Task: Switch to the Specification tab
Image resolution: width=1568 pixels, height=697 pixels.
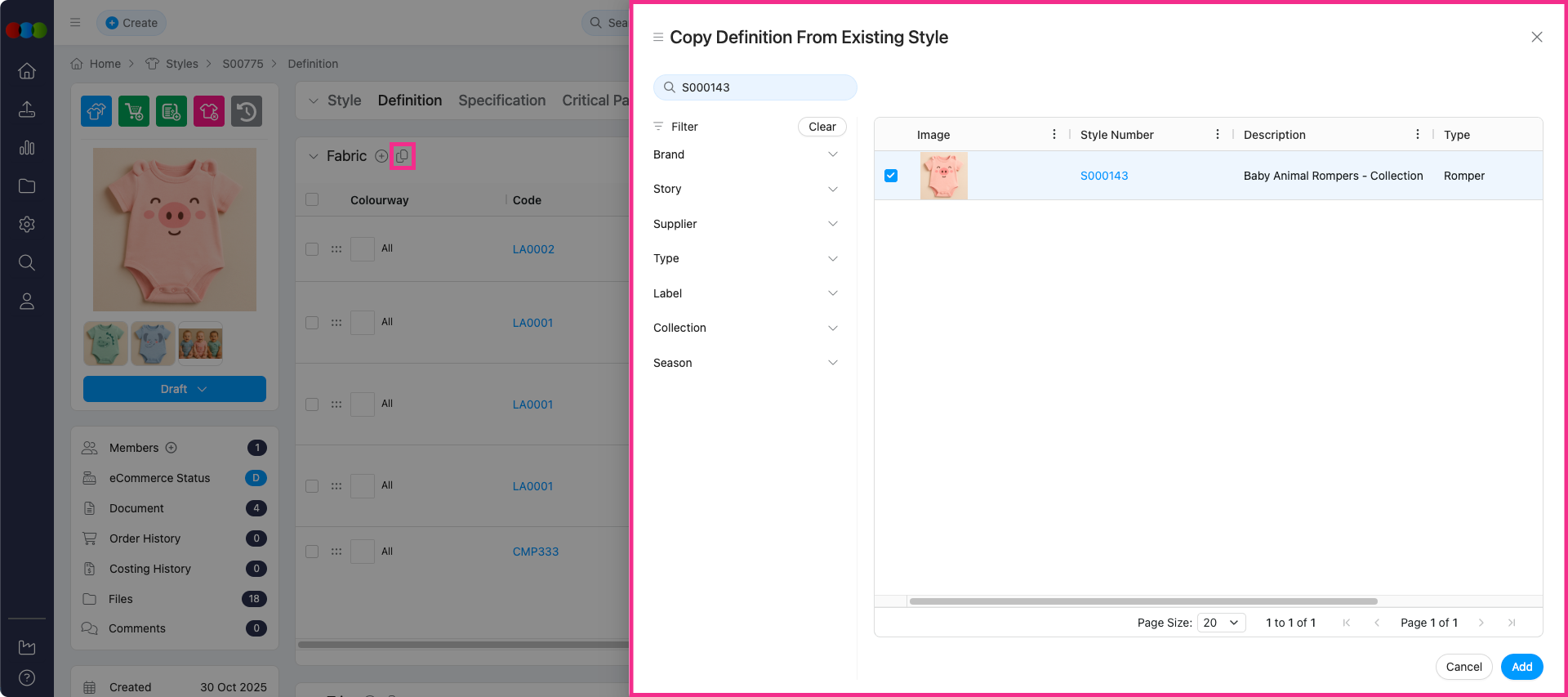Action: click(x=501, y=101)
